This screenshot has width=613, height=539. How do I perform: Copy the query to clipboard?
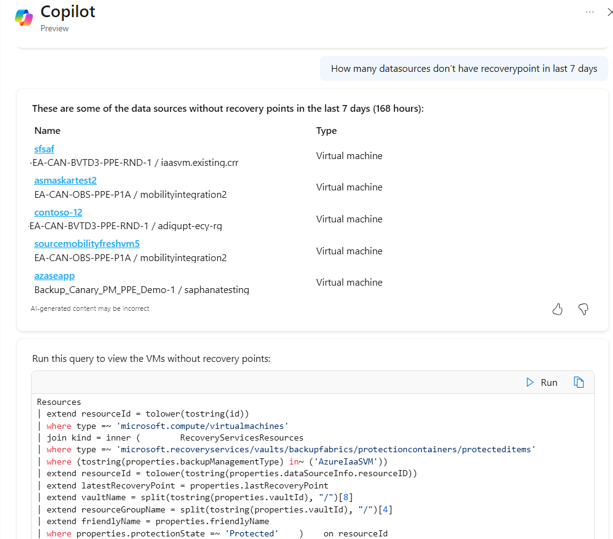tap(578, 382)
